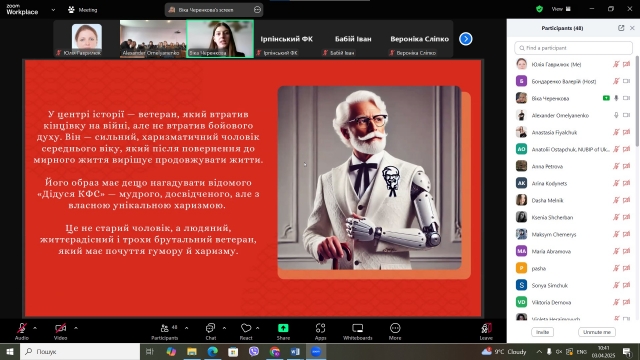Expand audio options caret next to Audio
Viewport: 640px width, 360px height.
(x=35, y=328)
